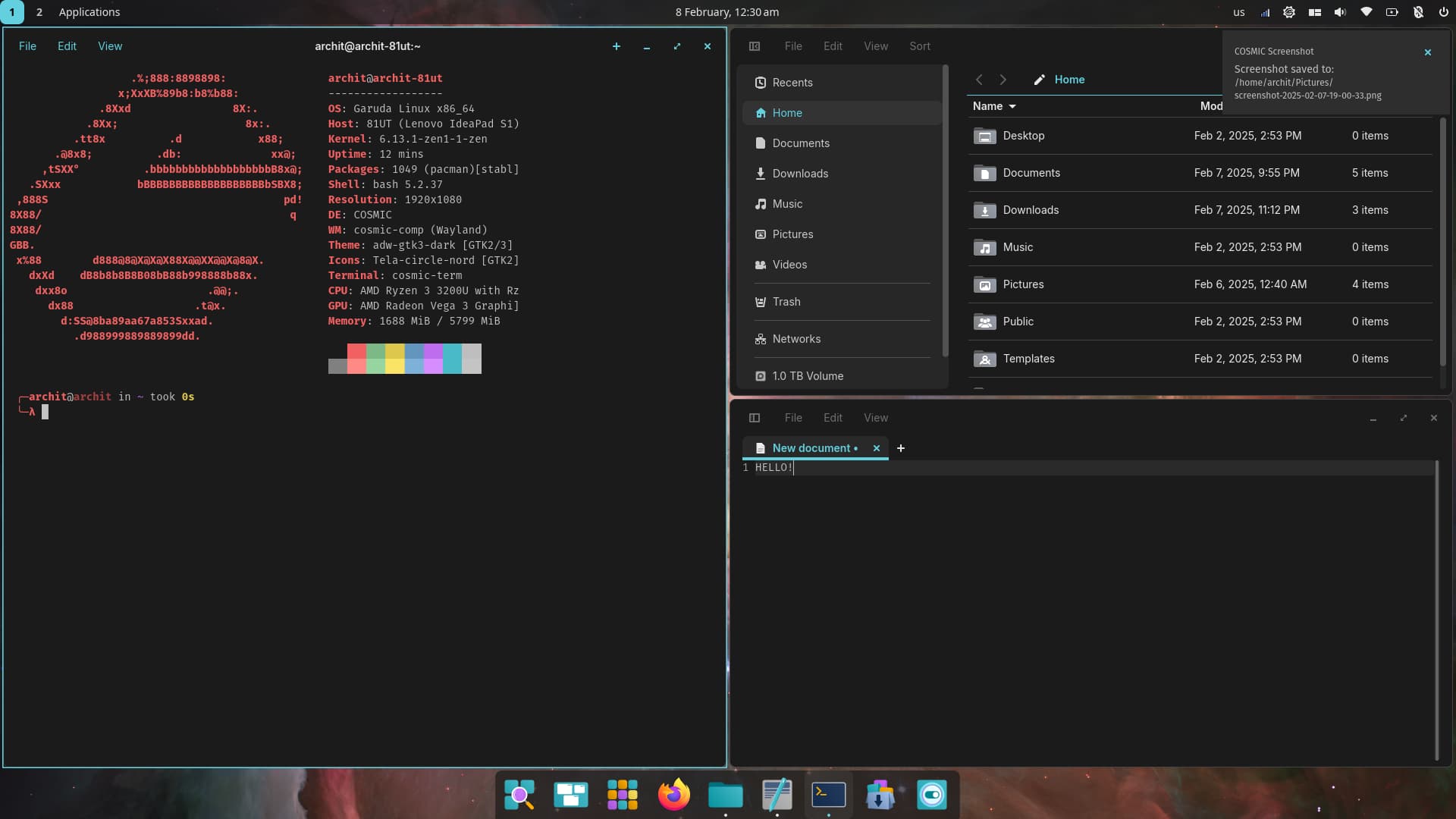Viewport: 1456px width, 819px height.
Task: Open 1.0 TB Volume in sidebar
Action: 842,376
